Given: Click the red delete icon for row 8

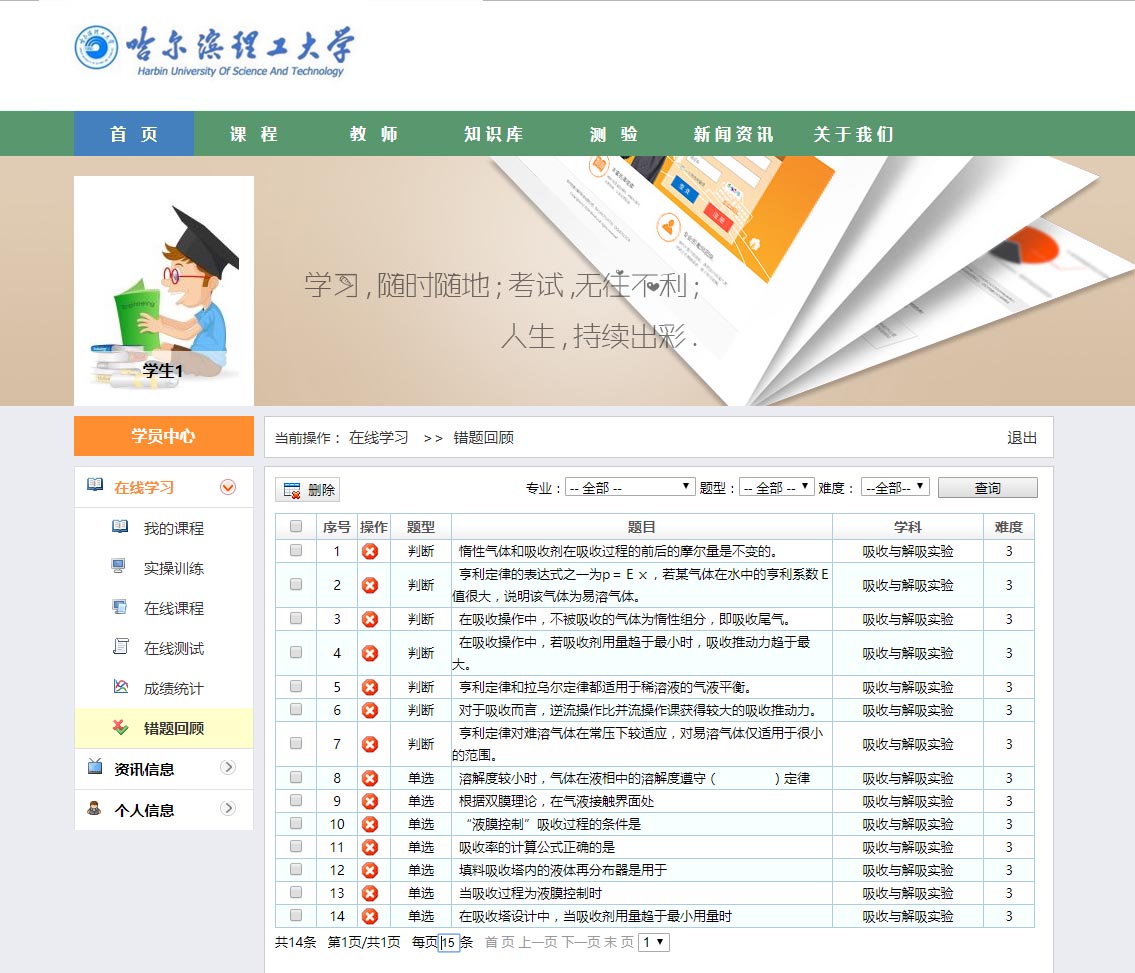Looking at the screenshot, I should click(x=370, y=778).
